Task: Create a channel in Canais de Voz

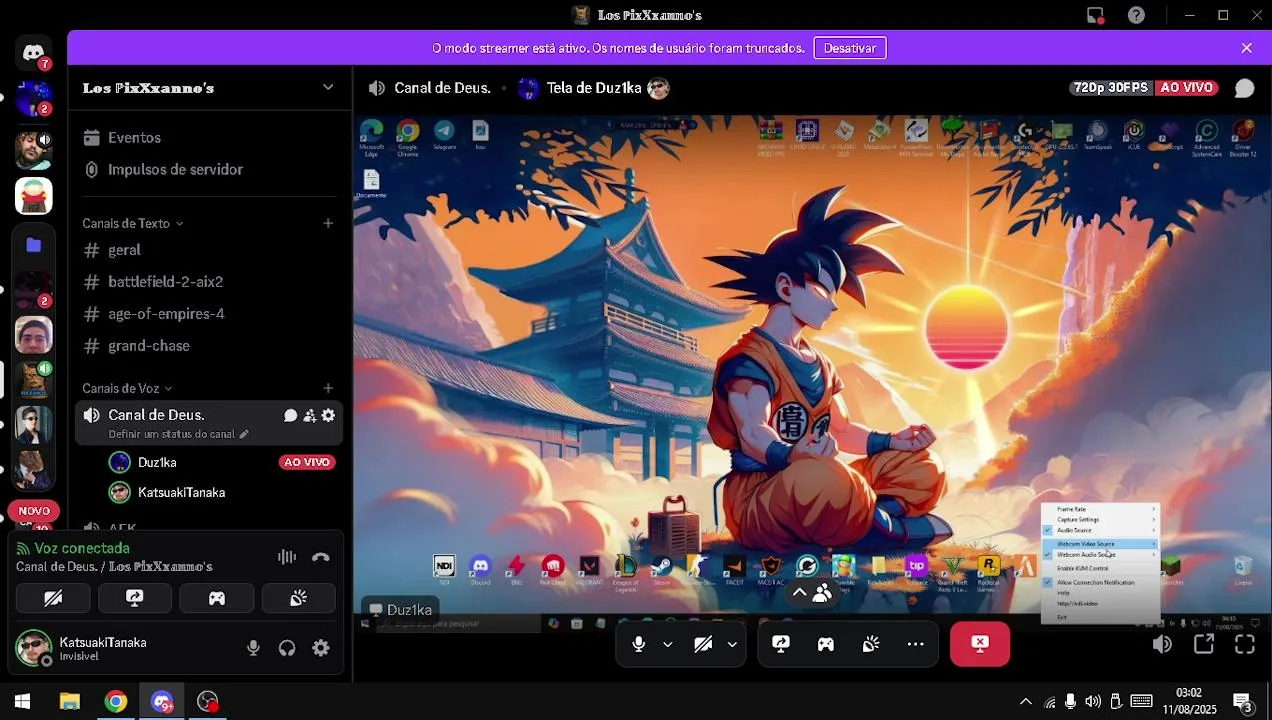Action: (328, 388)
